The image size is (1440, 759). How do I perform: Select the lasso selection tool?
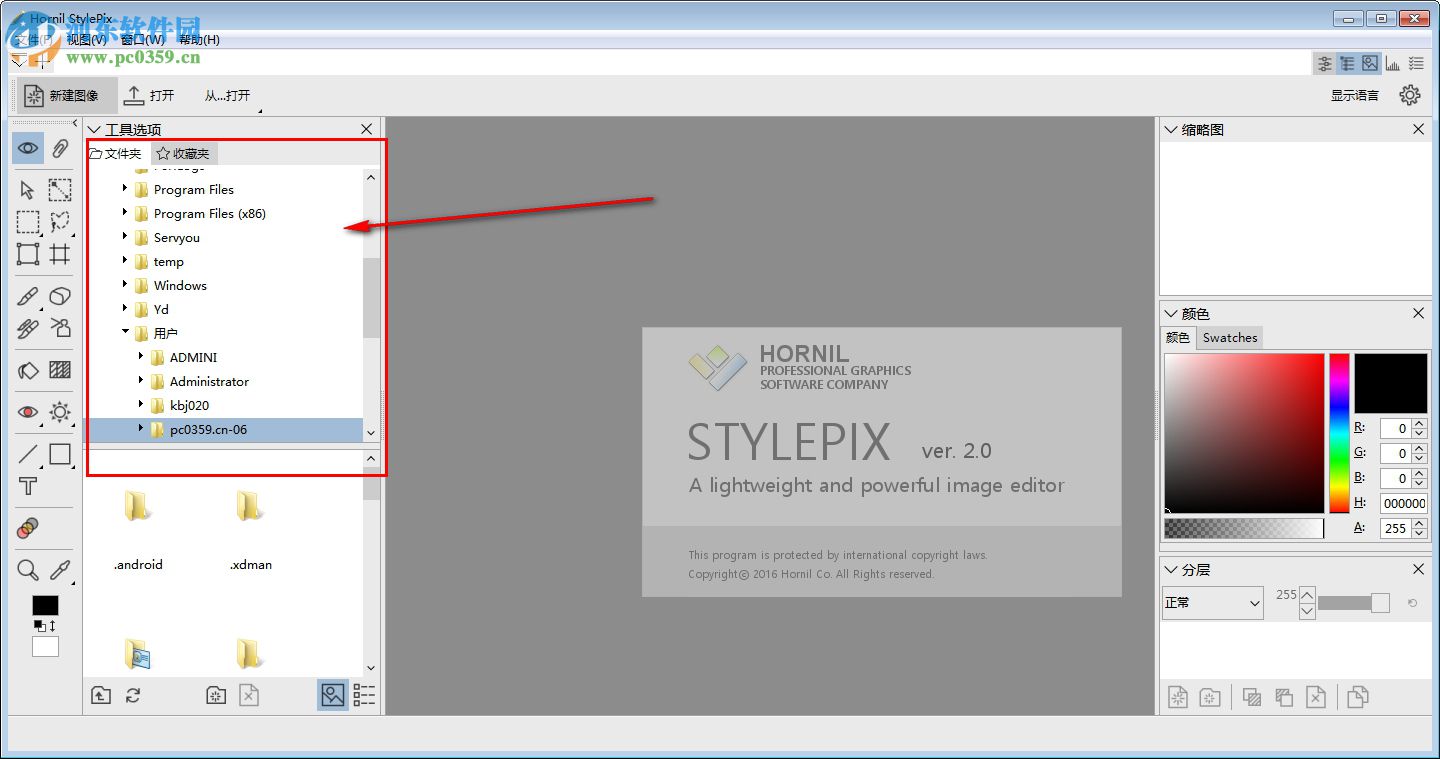(60, 222)
